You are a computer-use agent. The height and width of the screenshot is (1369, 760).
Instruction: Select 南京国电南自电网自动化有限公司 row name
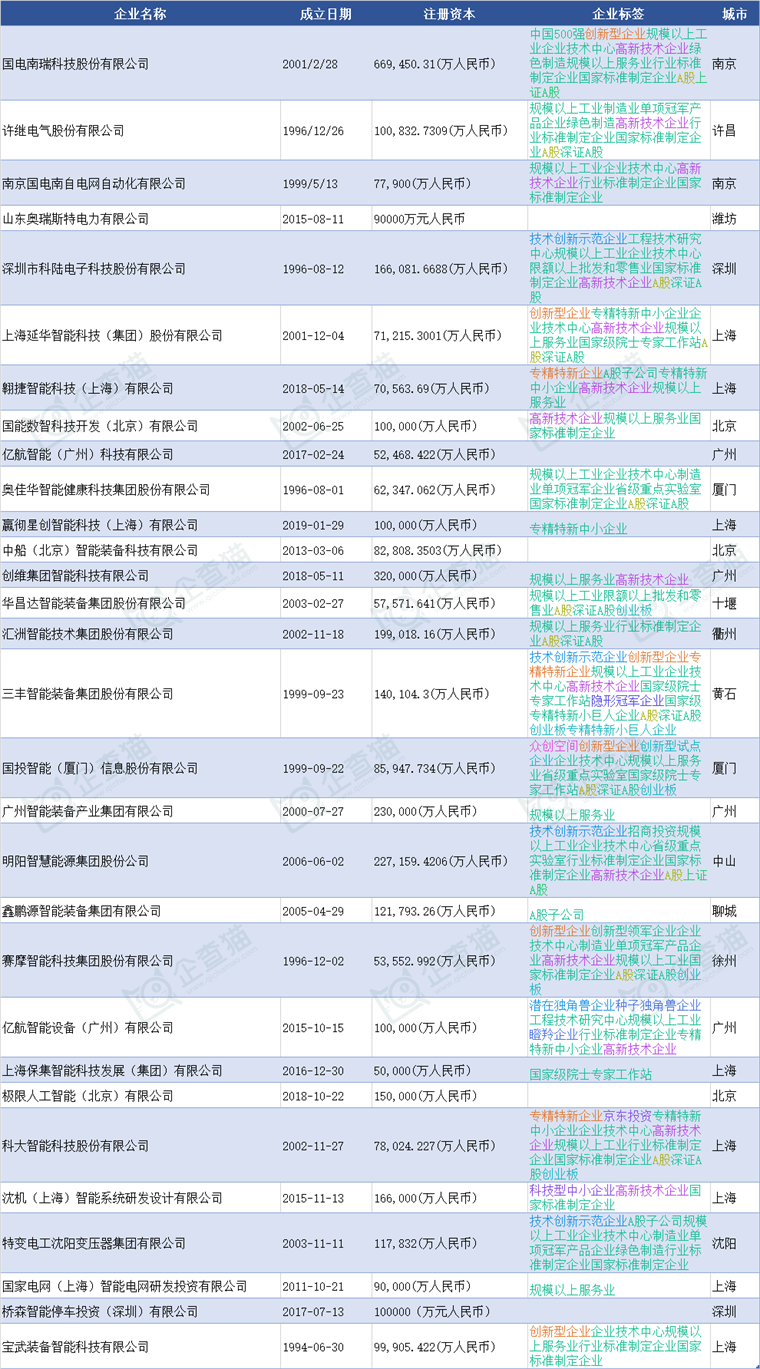tap(94, 184)
